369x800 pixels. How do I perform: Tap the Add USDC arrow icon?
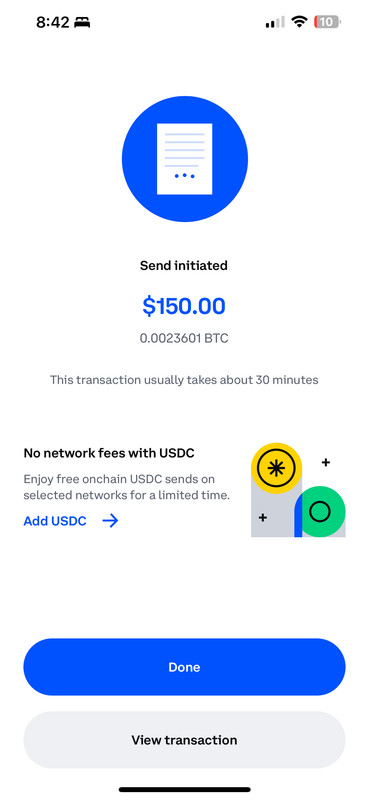tap(110, 520)
